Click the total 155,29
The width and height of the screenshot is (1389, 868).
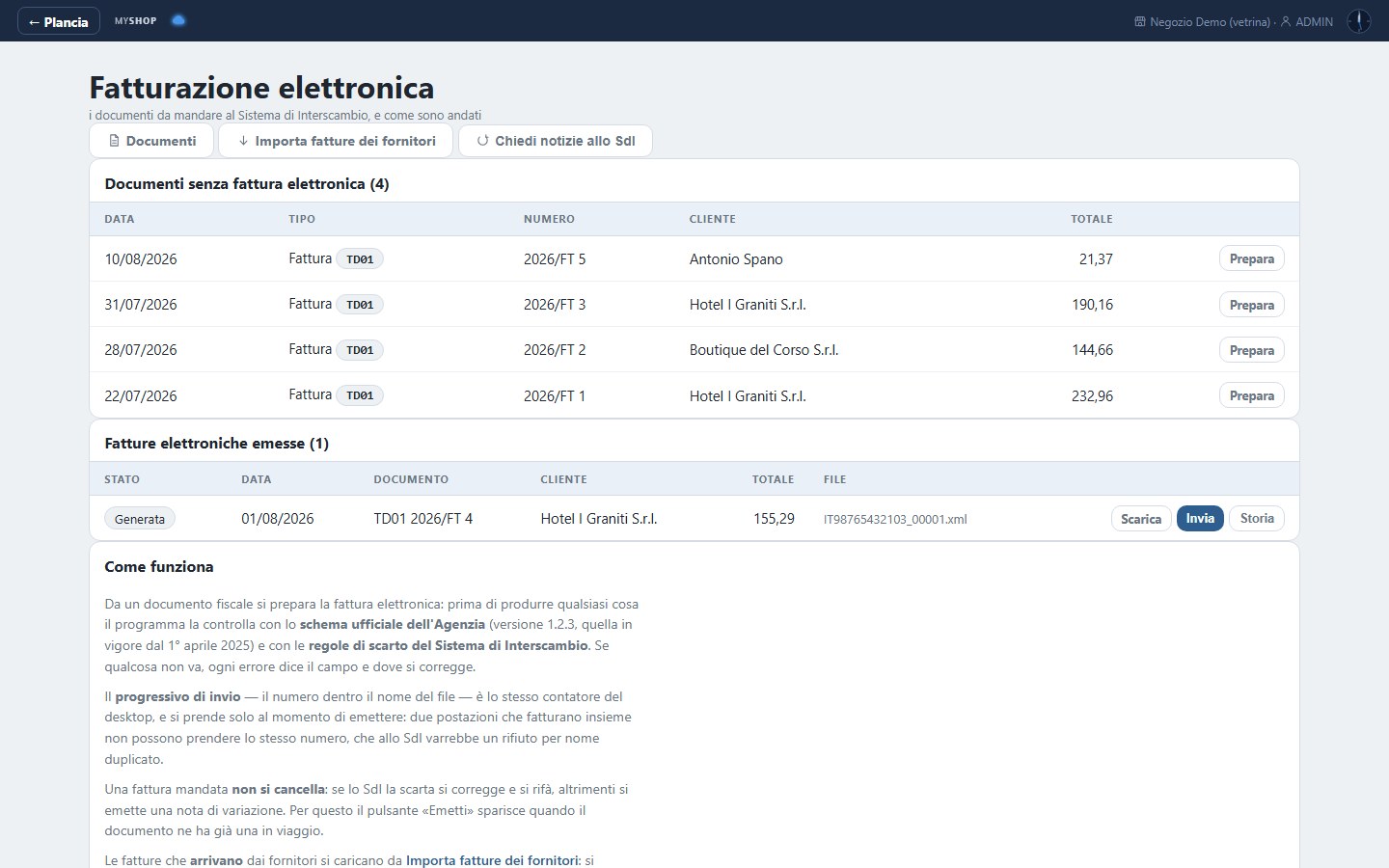click(x=774, y=519)
